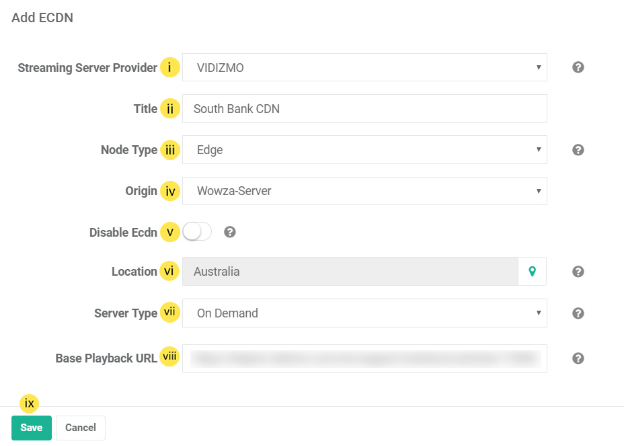Click help icon for Base Playback URL
The height and width of the screenshot is (446, 624).
[578, 358]
